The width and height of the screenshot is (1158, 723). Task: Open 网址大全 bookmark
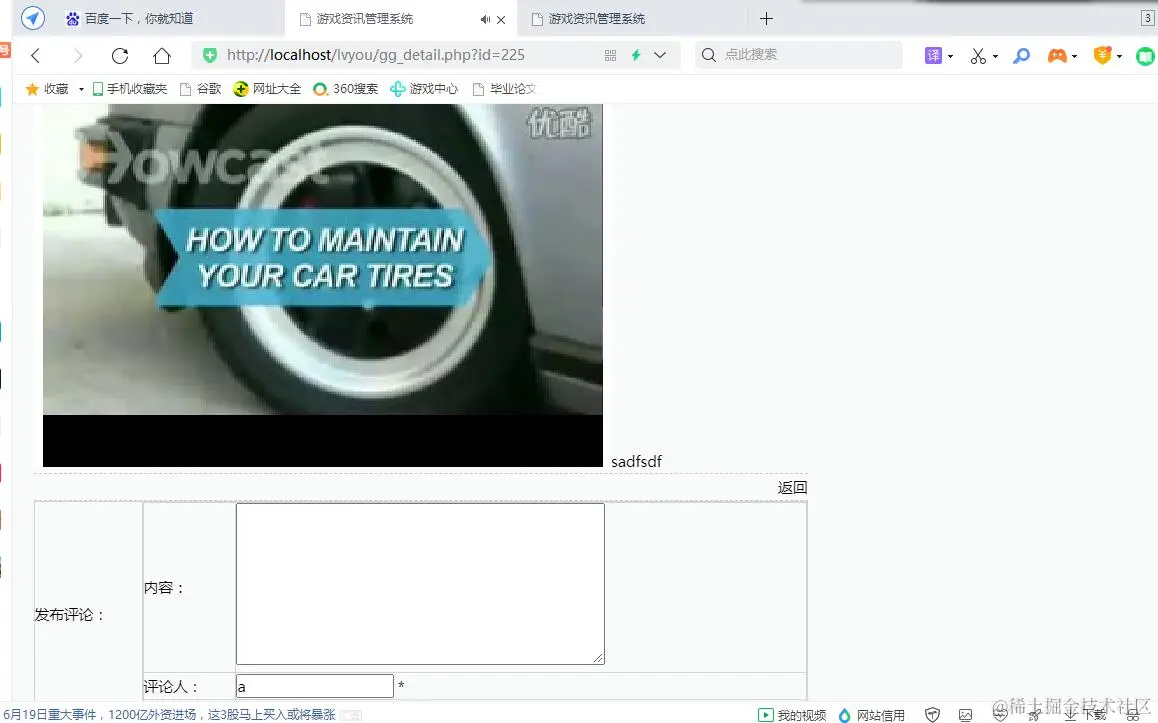(x=267, y=89)
